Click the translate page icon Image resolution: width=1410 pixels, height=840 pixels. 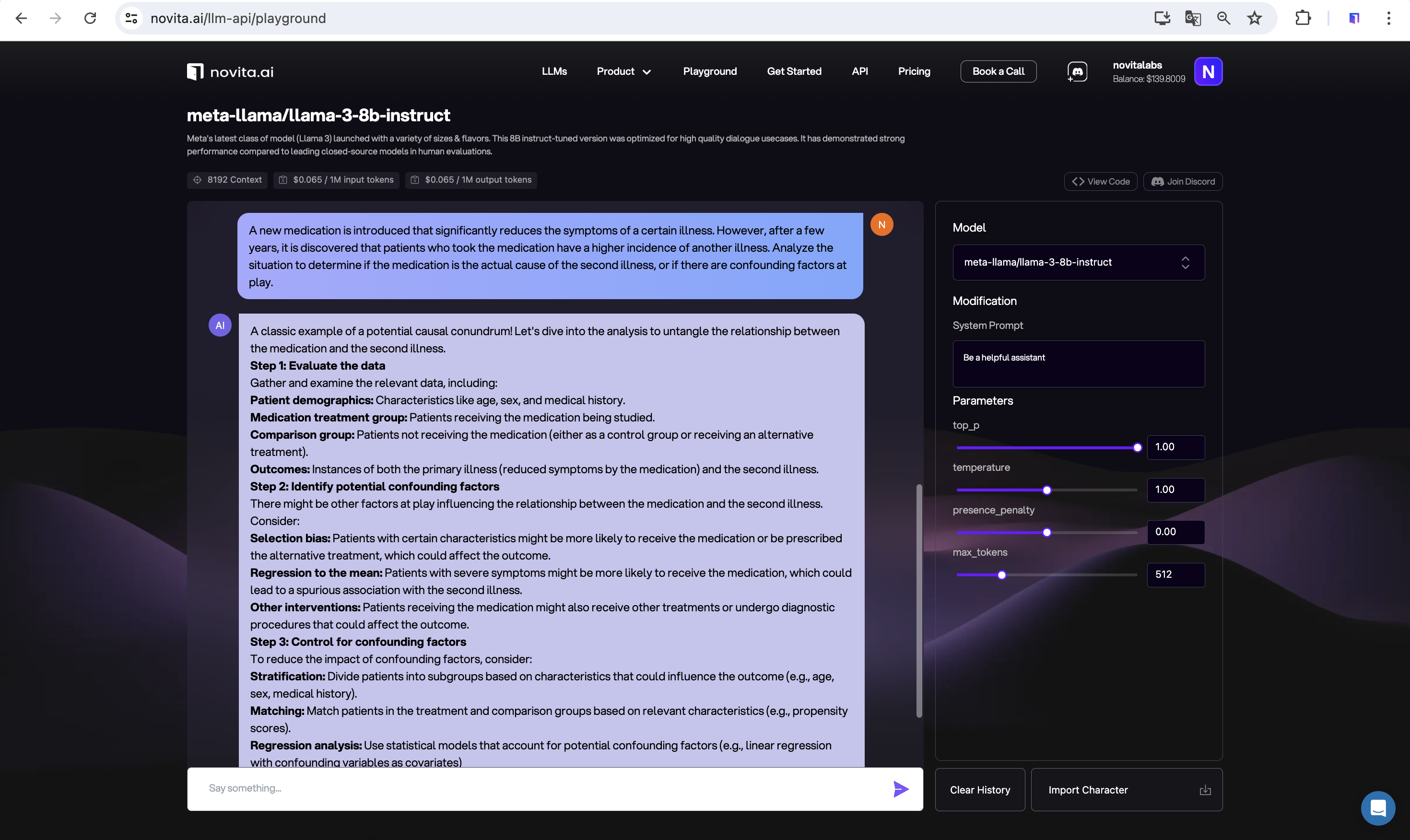tap(1193, 18)
